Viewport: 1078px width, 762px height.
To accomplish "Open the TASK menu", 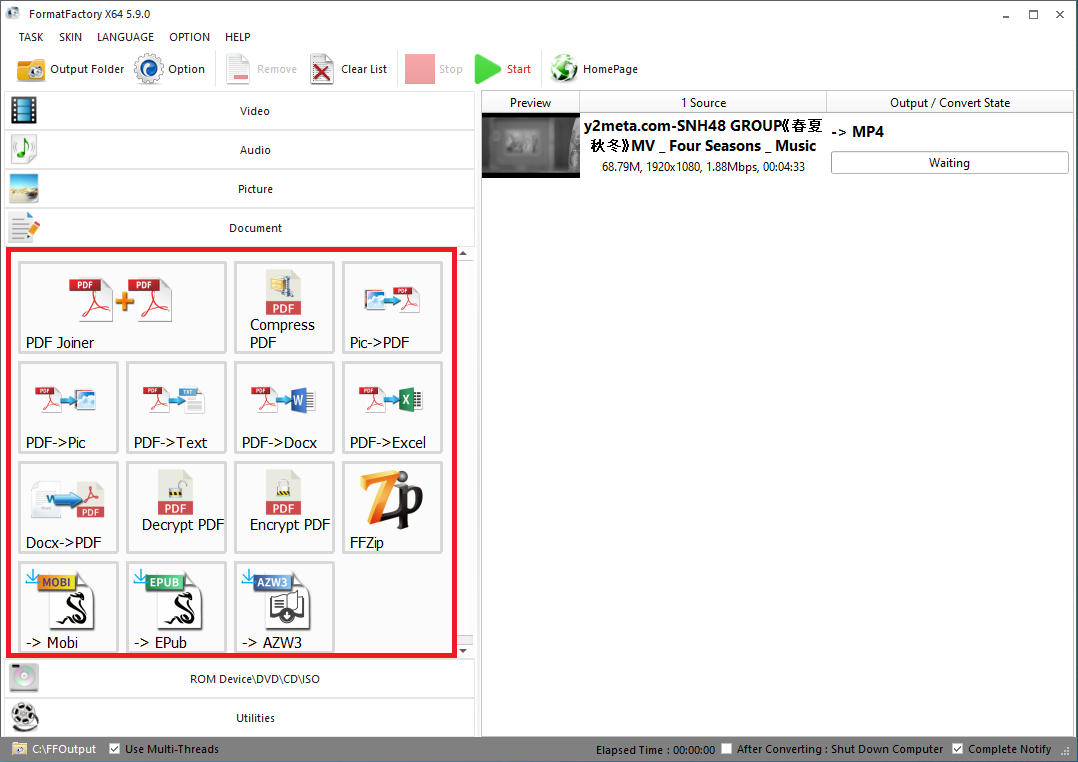I will [31, 37].
